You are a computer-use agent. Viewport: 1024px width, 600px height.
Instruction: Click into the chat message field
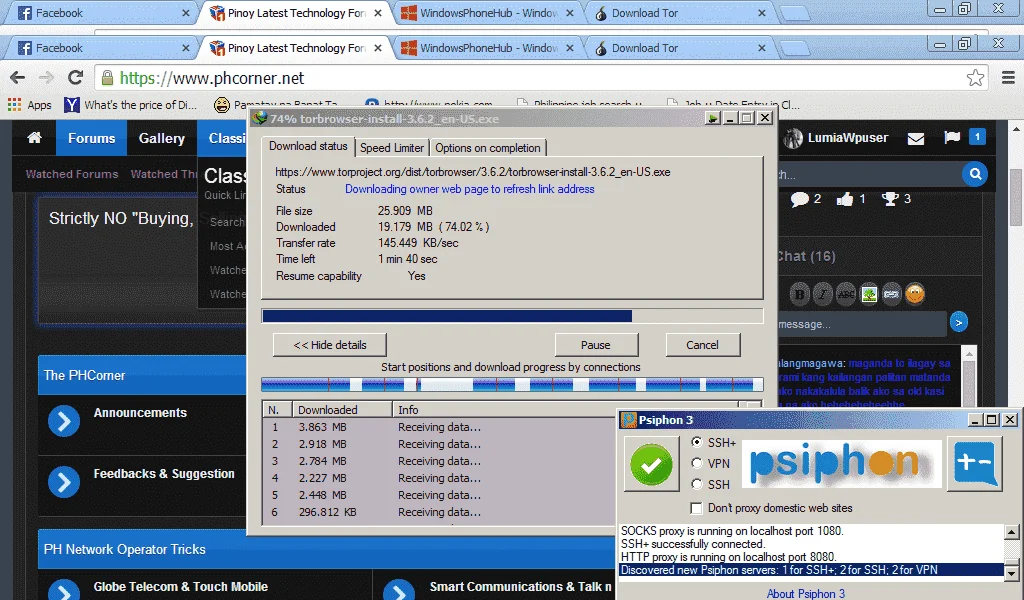coord(862,324)
